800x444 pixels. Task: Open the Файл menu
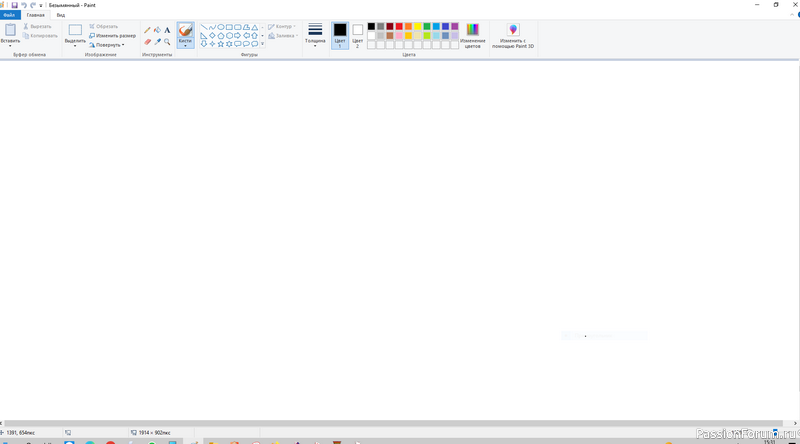point(10,15)
